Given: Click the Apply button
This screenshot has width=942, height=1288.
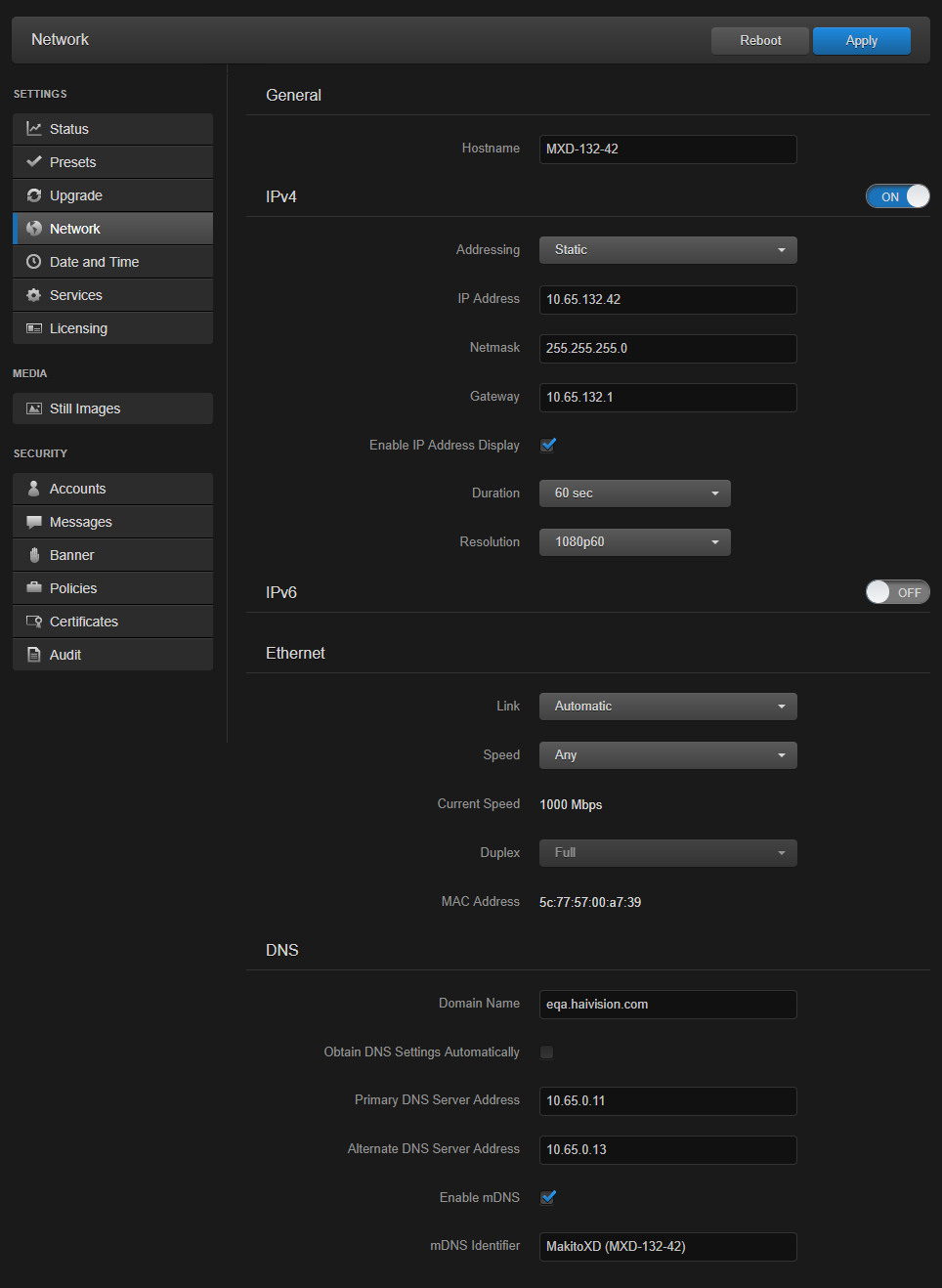Looking at the screenshot, I should [861, 40].
